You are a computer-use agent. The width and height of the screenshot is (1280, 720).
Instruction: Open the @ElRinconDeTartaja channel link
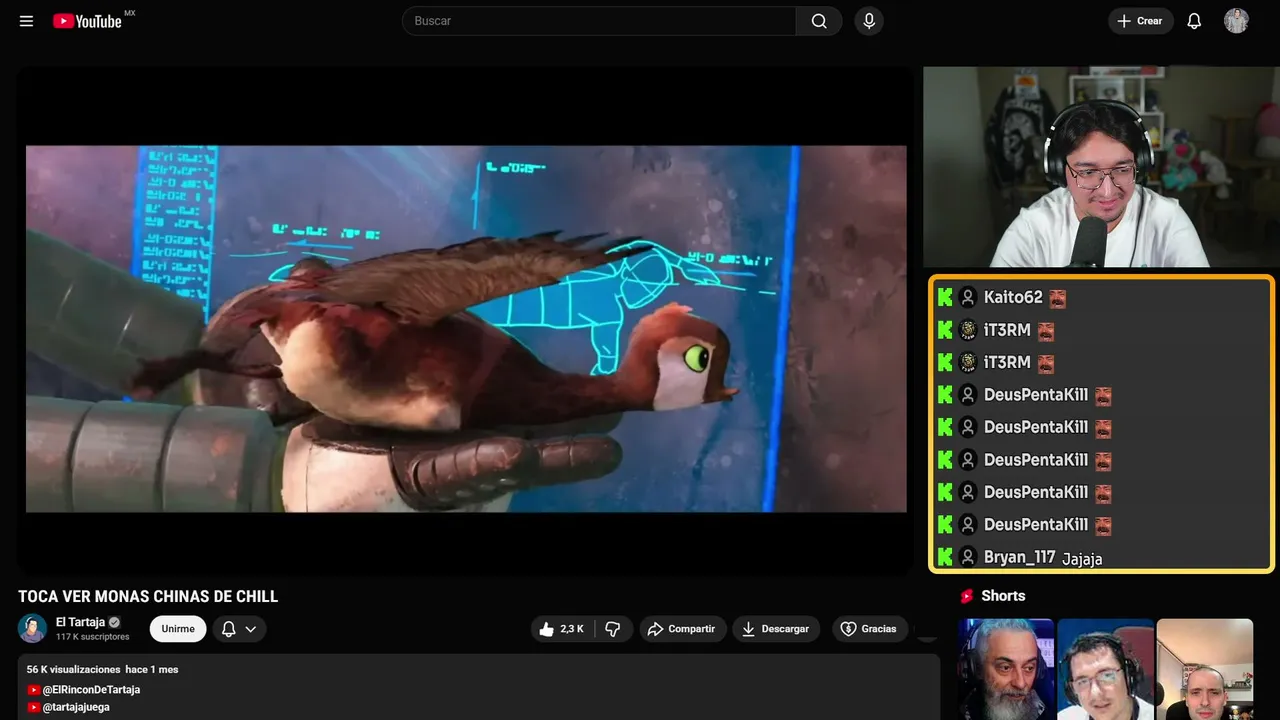[x=91, y=690]
